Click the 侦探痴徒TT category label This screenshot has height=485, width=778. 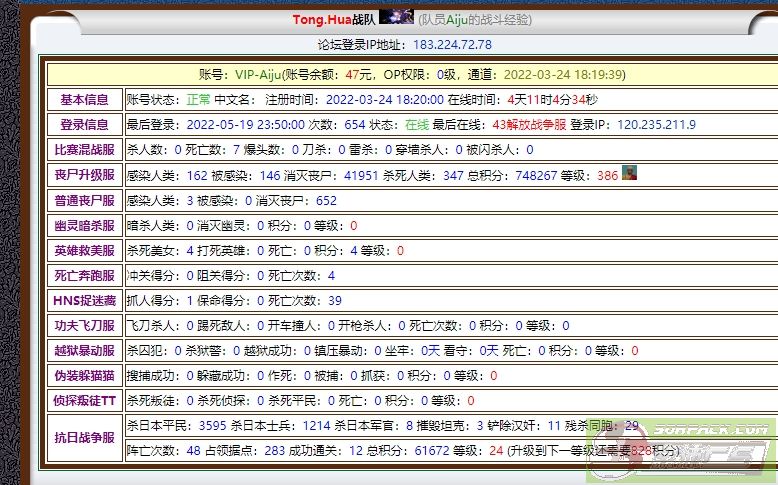pyautogui.click(x=84, y=400)
